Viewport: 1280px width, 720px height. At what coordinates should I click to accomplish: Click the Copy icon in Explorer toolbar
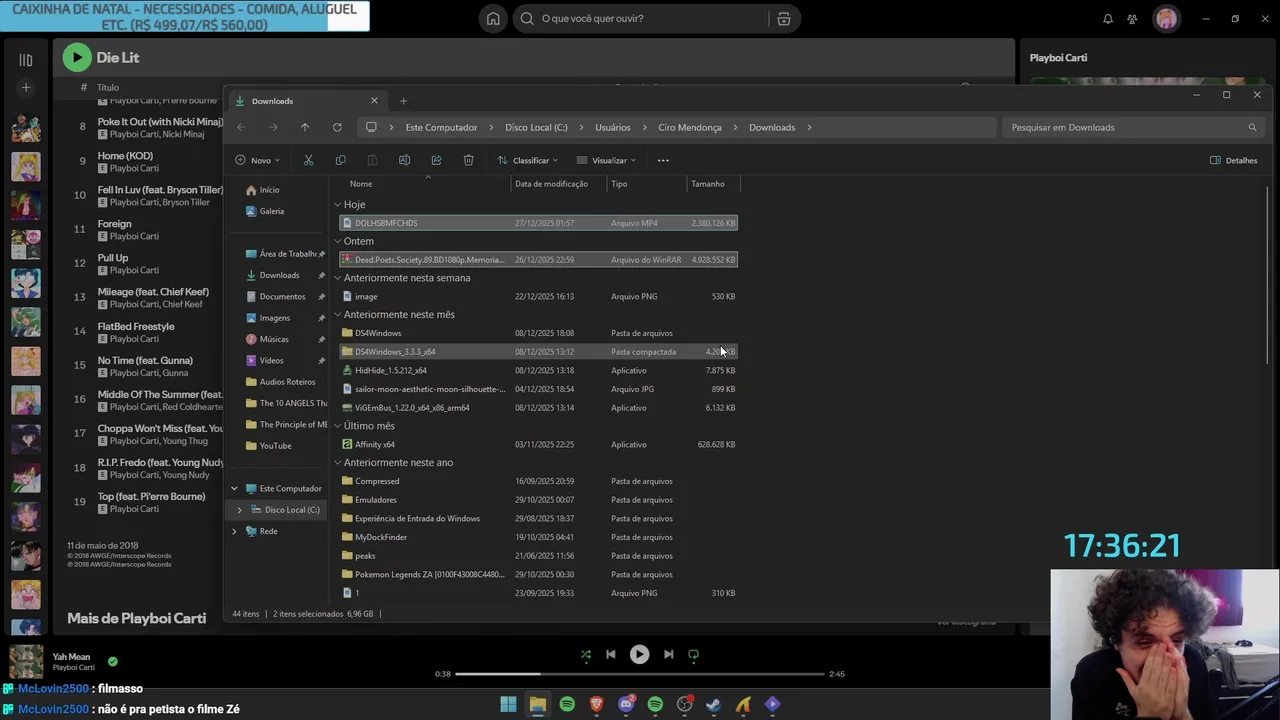click(x=340, y=160)
